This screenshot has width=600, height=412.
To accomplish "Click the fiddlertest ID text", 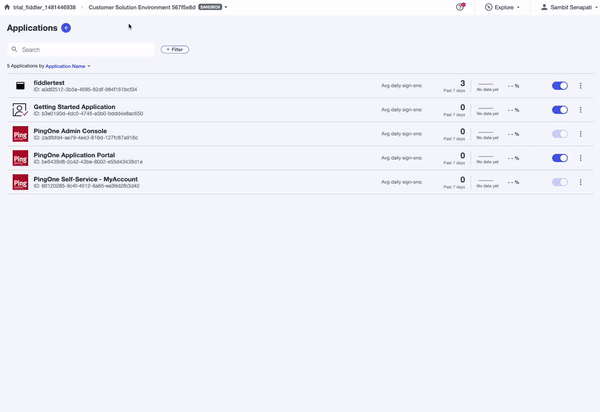I will [x=85, y=90].
